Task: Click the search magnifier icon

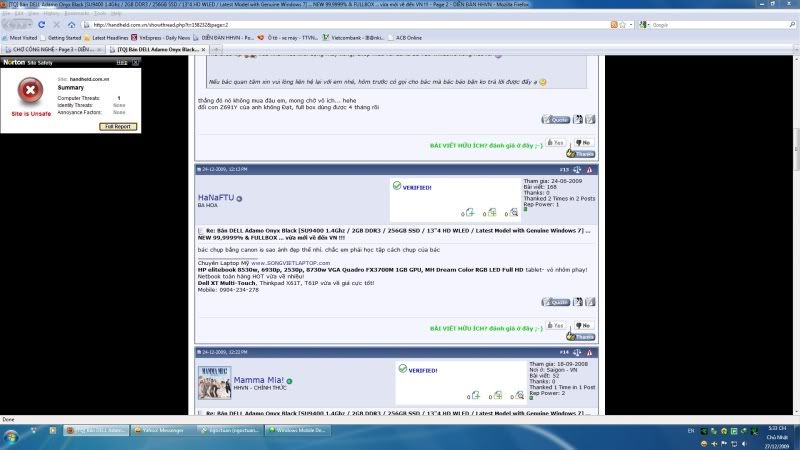Action: (792, 24)
